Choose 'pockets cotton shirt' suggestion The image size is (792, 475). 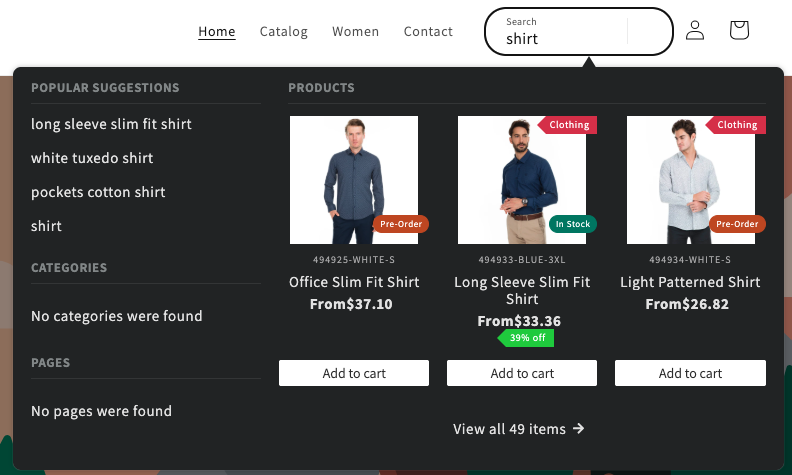pyautogui.click(x=98, y=192)
